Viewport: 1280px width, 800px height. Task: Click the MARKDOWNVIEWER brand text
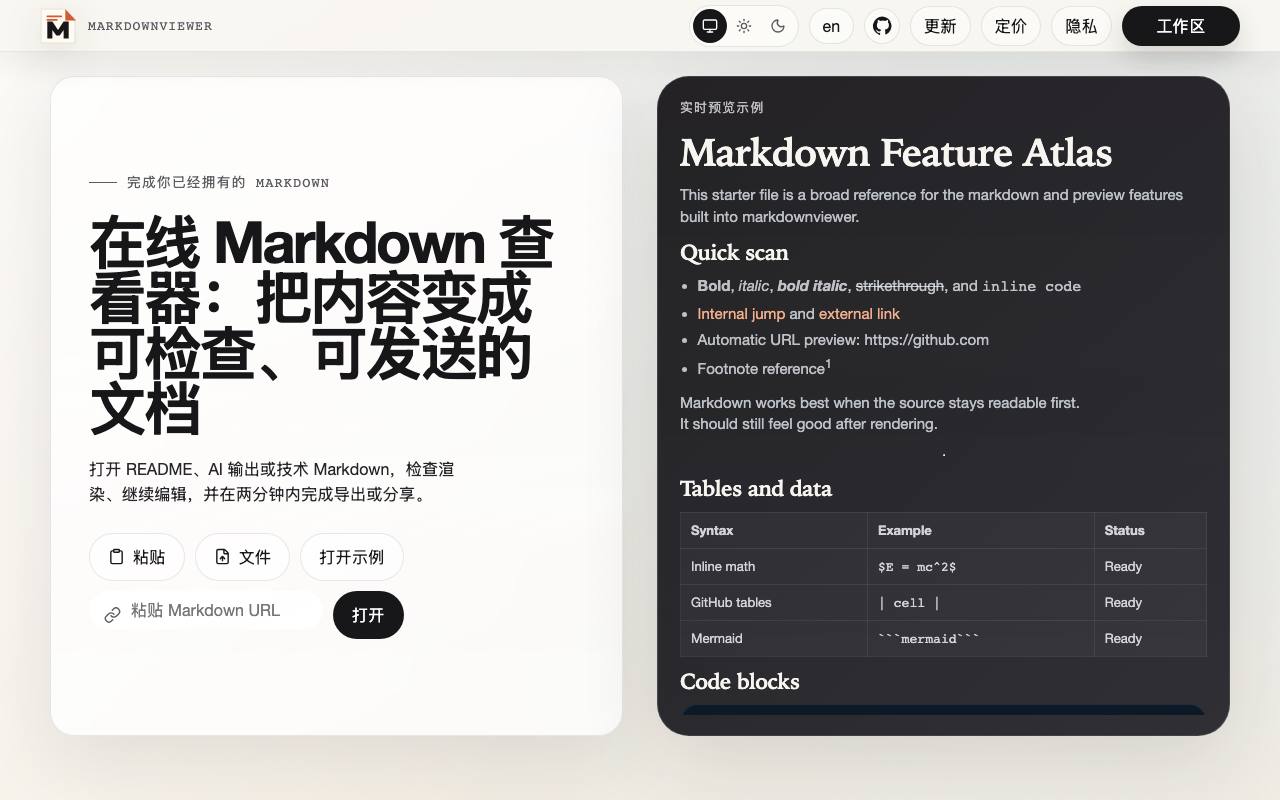point(150,26)
